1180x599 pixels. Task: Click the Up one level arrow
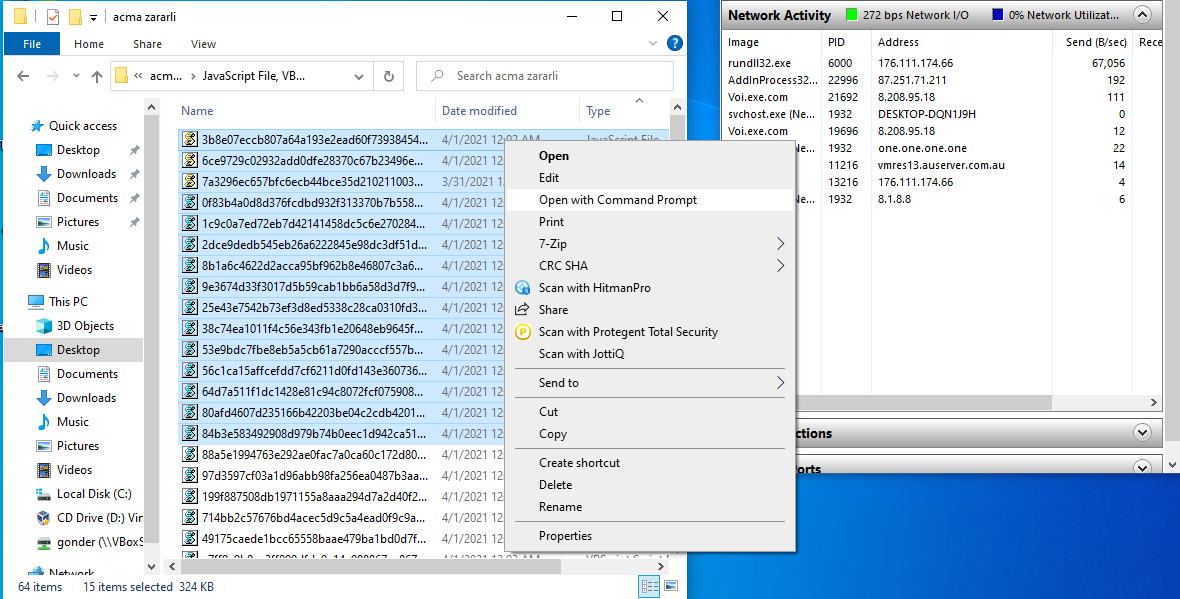(x=96, y=76)
